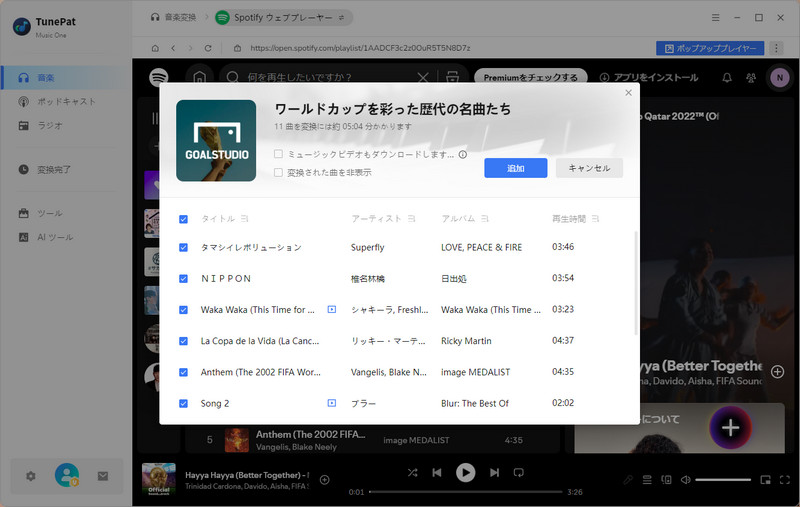
Task: Click アプリをインストール link
Action: tap(649, 78)
